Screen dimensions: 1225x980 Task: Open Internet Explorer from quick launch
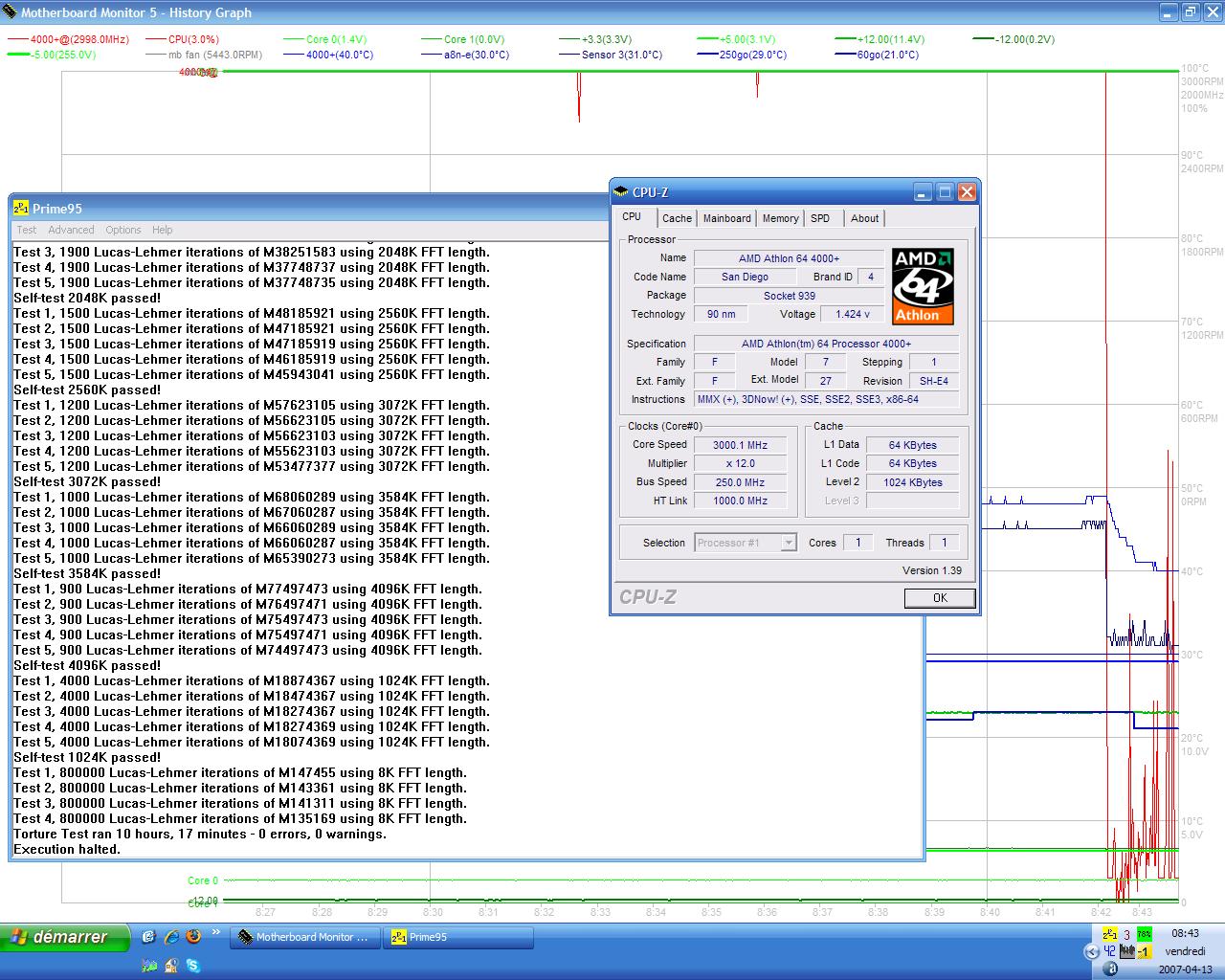tap(171, 937)
